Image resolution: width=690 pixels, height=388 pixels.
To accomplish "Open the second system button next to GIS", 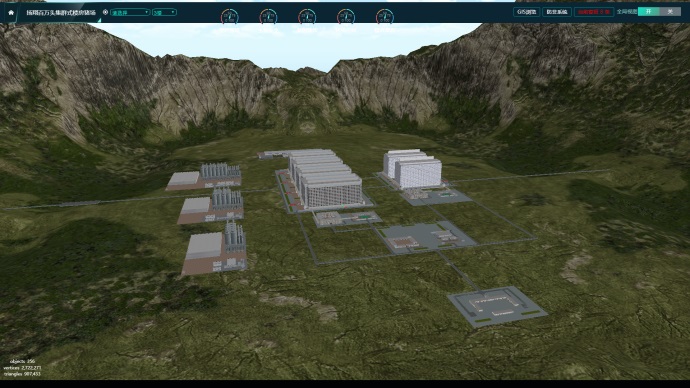I will tap(557, 12).
